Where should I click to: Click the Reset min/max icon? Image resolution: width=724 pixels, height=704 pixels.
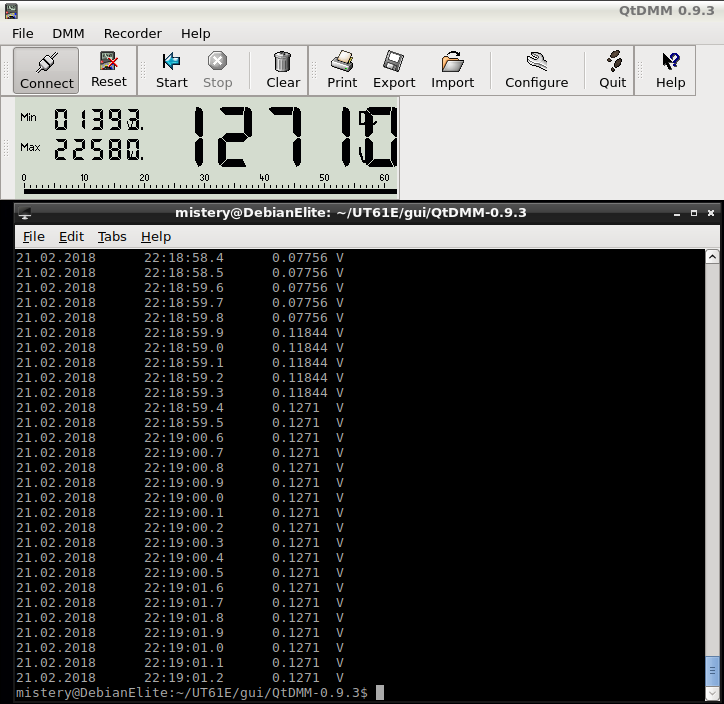coord(109,70)
